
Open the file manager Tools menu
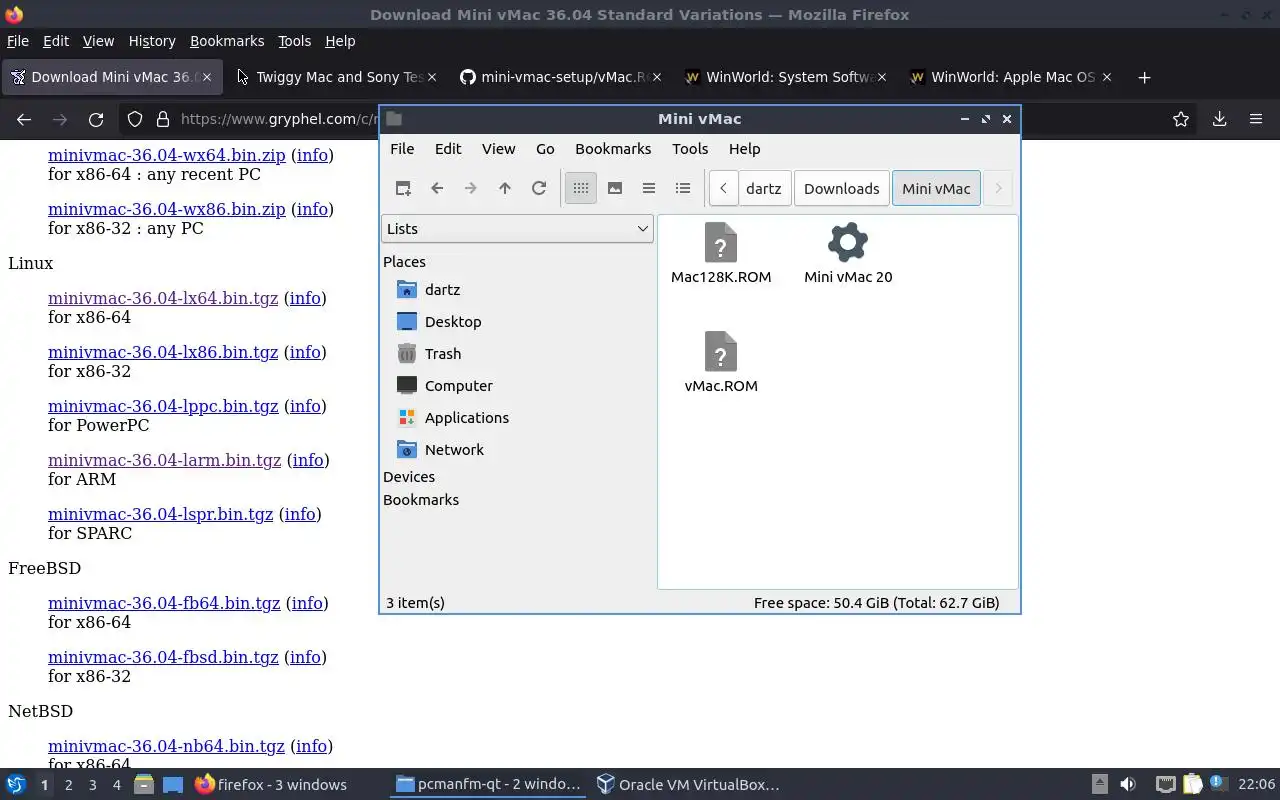(690, 148)
